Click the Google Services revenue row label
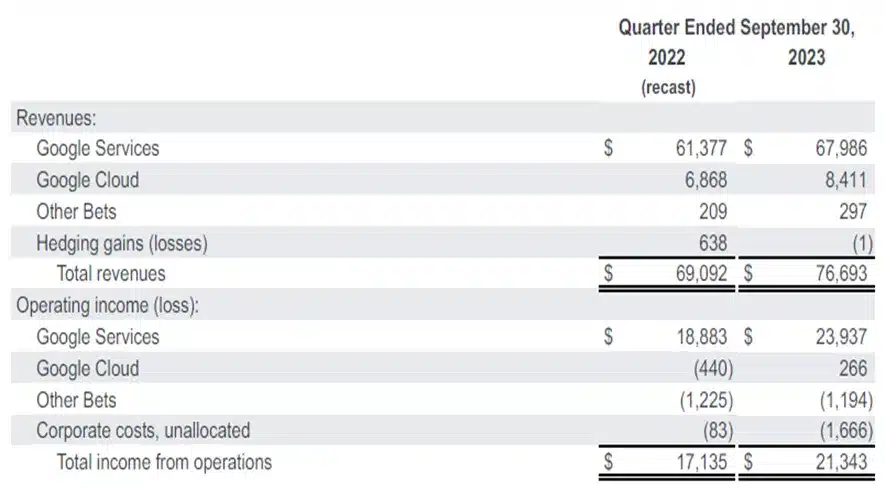The width and height of the screenshot is (886, 488). tap(98, 149)
